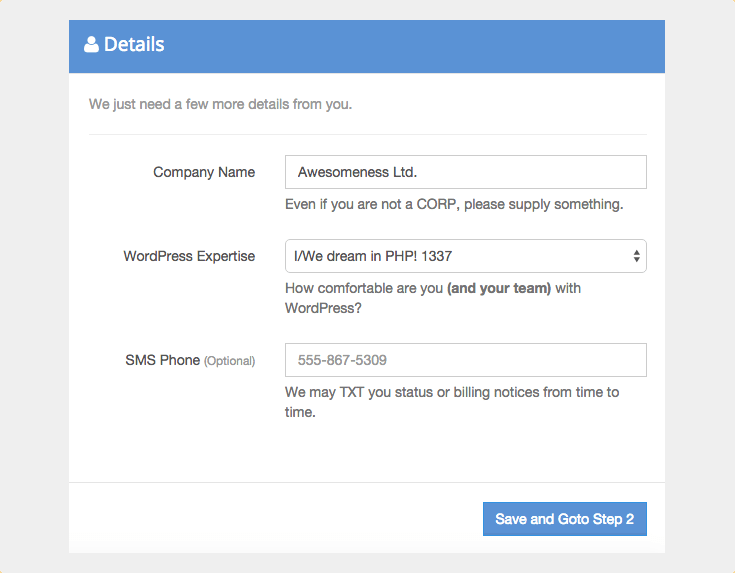This screenshot has height=573, width=735.
Task: Select the "I/We dream in PHP! 1337" value
Action: 375,256
